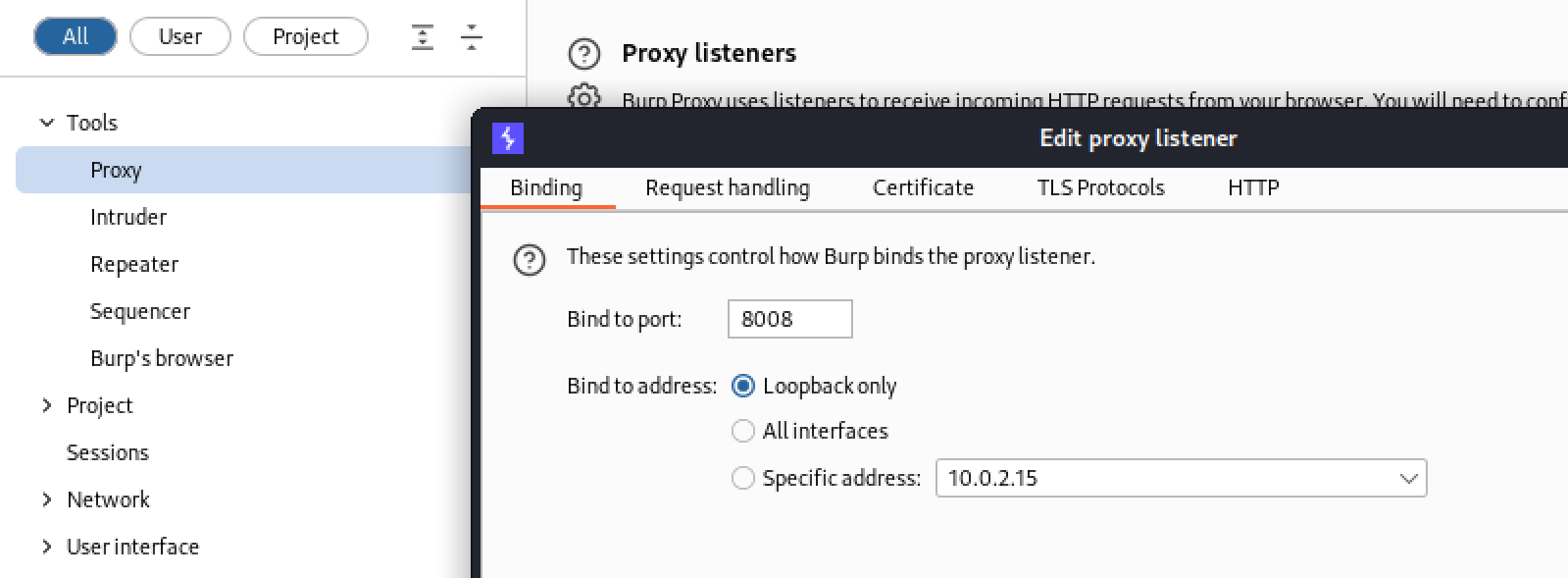Select the Loopback only option
Image resolution: width=1568 pixels, height=578 pixels.
[x=743, y=386]
